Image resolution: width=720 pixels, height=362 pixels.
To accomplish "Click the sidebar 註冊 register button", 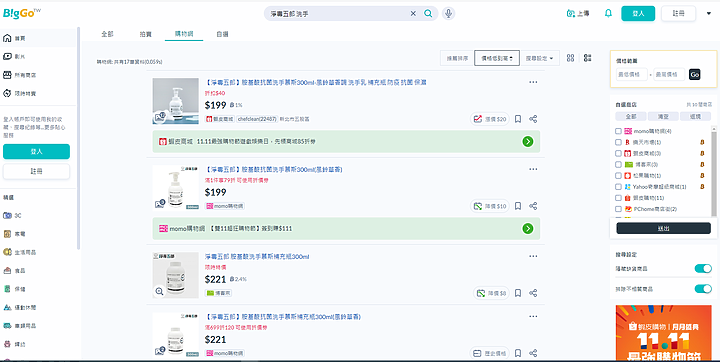I will point(36,171).
